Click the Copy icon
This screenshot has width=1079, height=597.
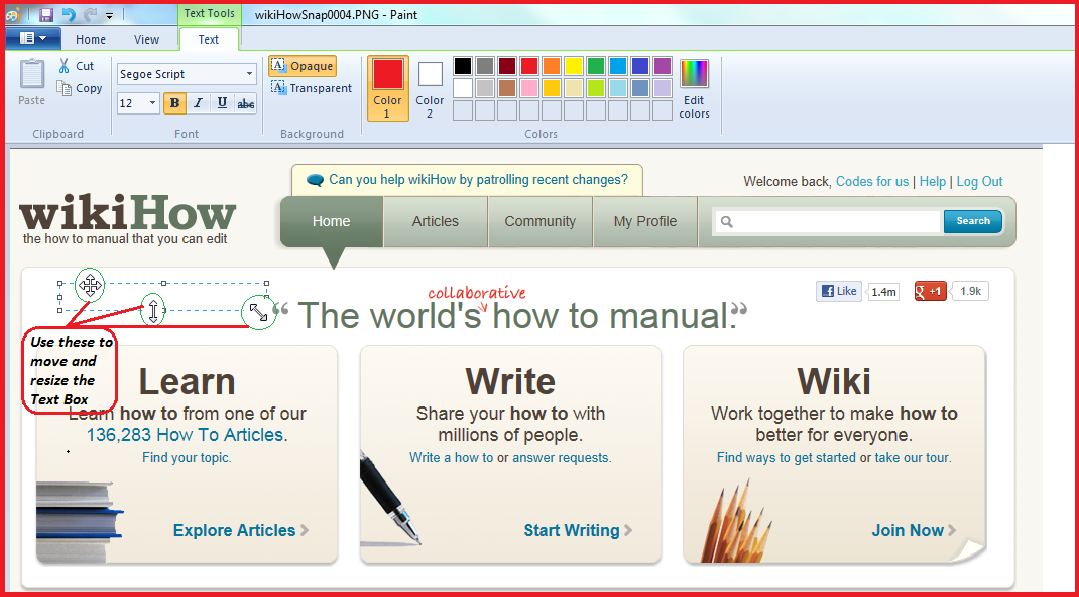click(64, 88)
